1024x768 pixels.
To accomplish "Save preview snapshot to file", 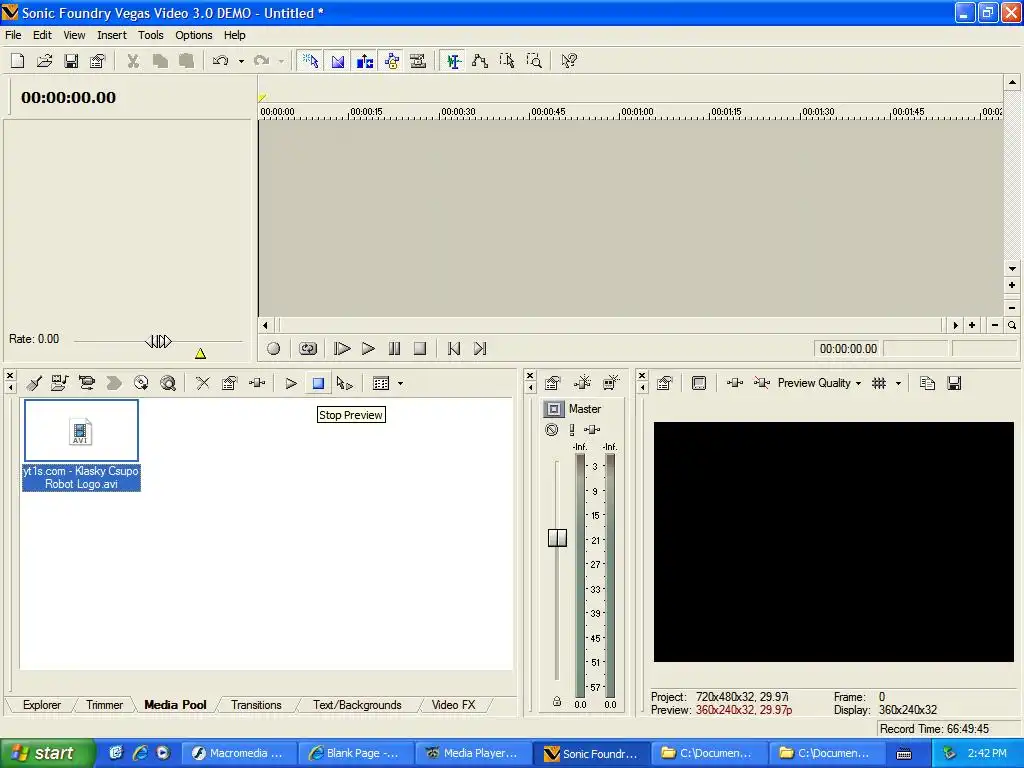I will [954, 383].
